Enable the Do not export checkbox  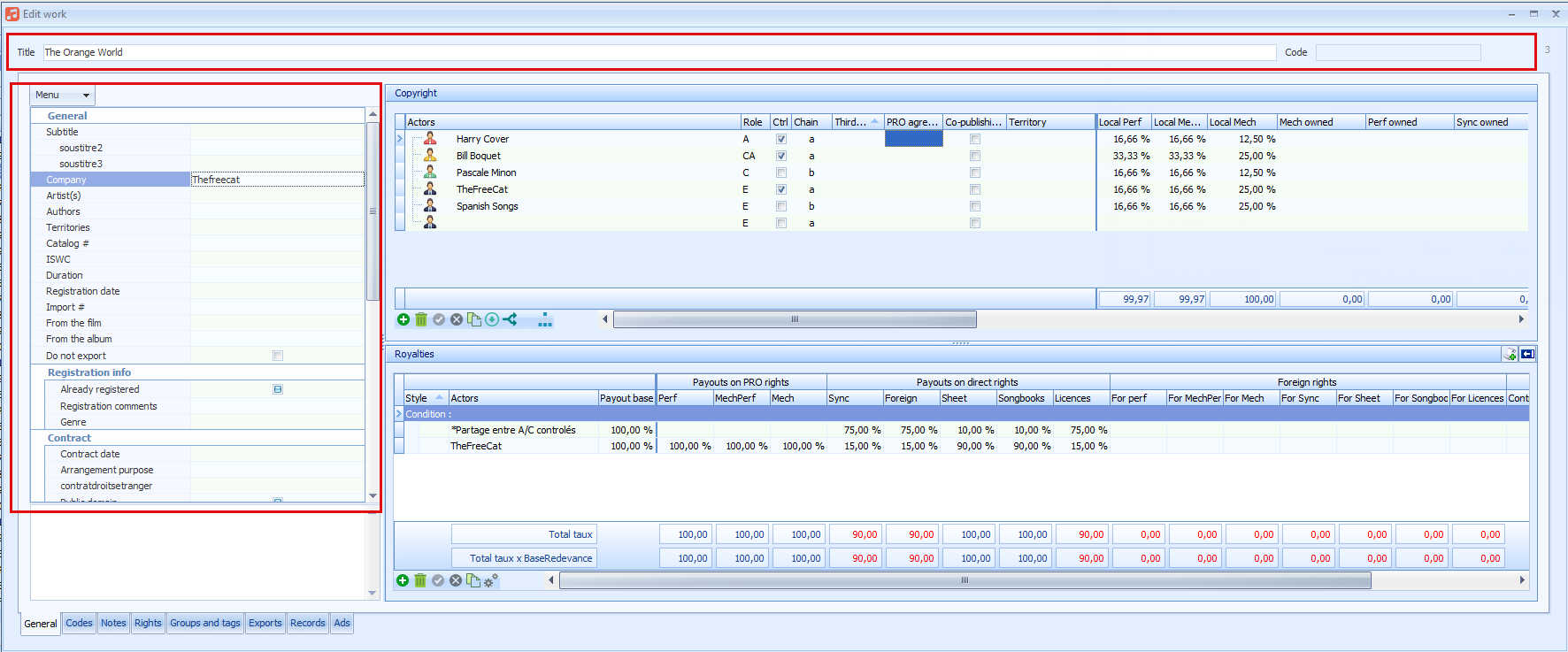(x=278, y=356)
